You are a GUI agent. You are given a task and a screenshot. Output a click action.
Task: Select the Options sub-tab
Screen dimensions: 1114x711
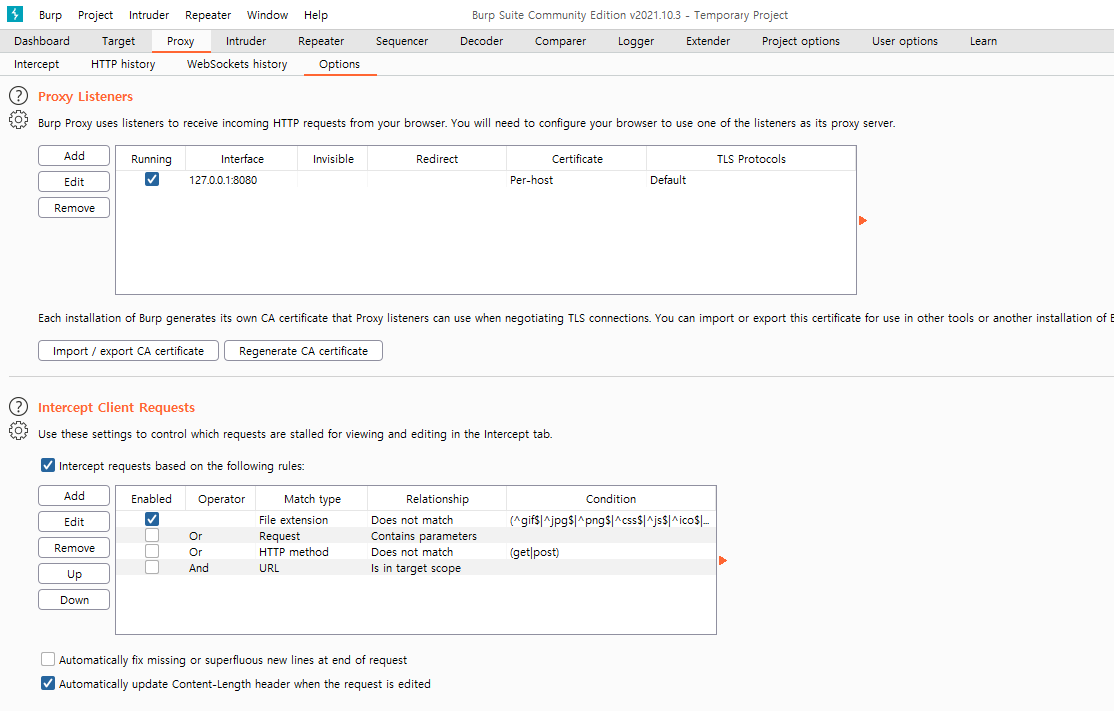(x=340, y=64)
